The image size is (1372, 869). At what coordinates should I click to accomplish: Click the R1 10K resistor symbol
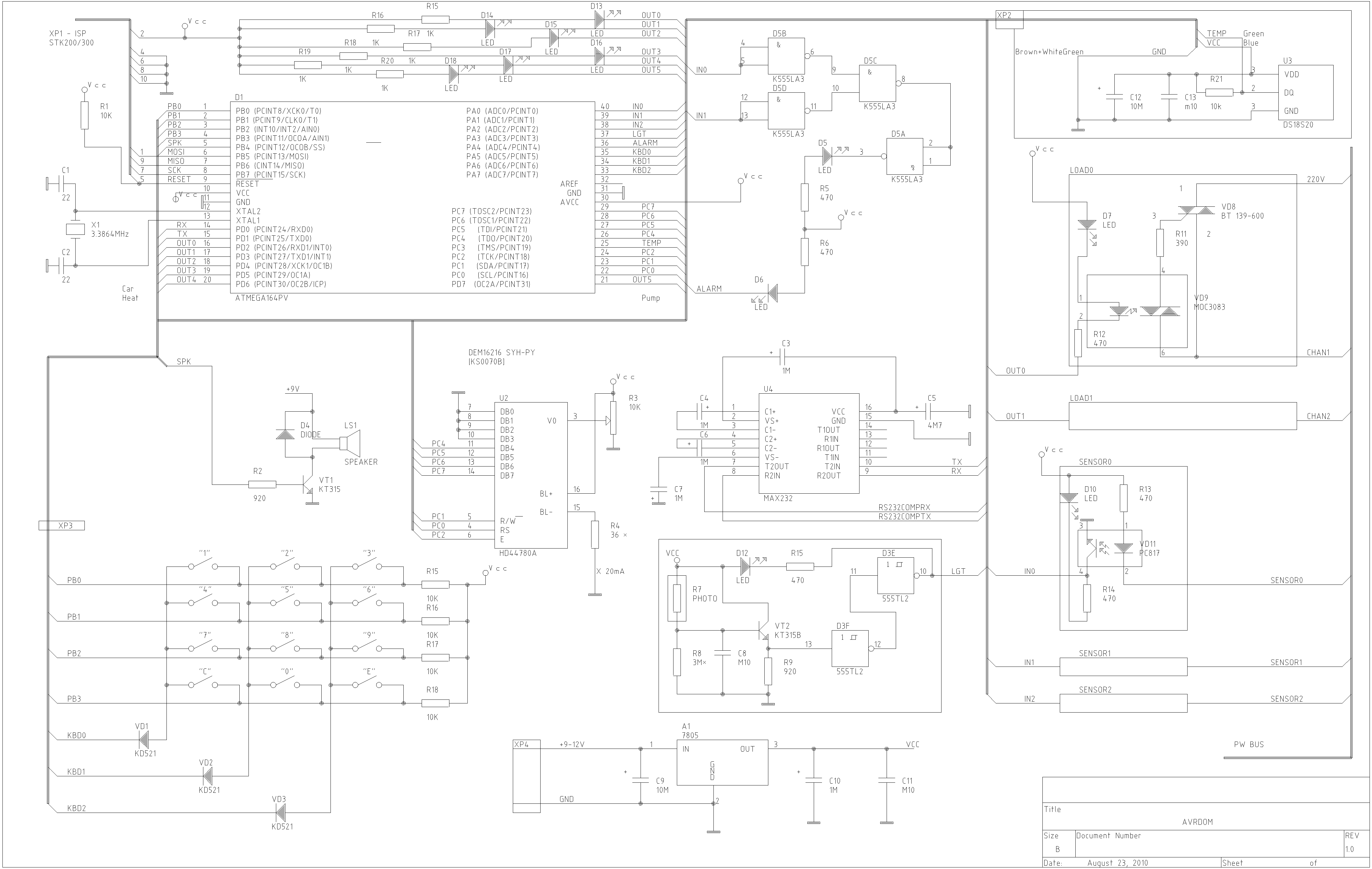(84, 116)
